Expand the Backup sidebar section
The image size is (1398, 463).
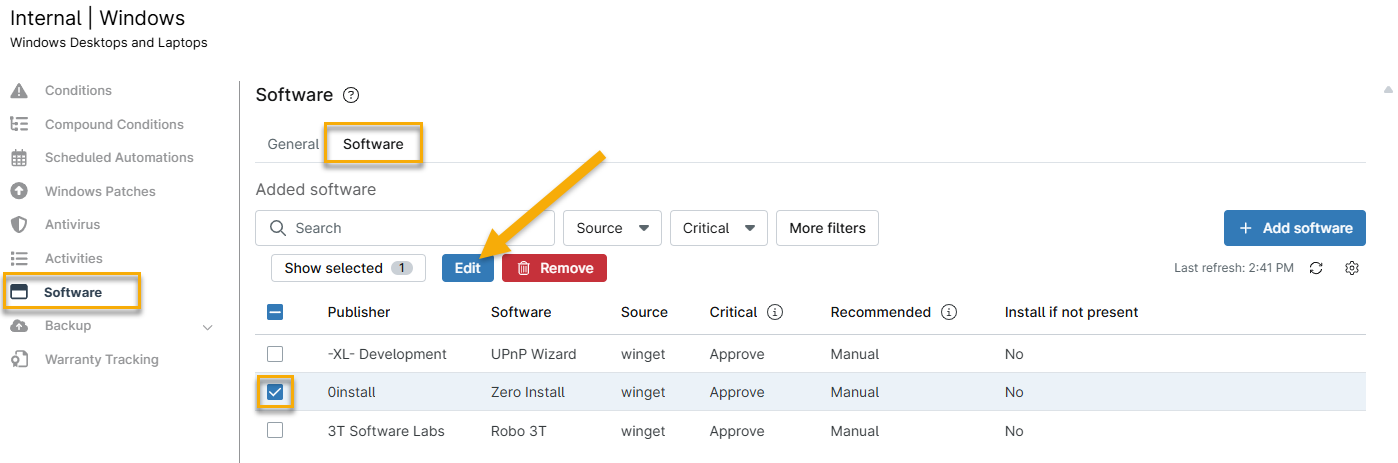point(208,326)
